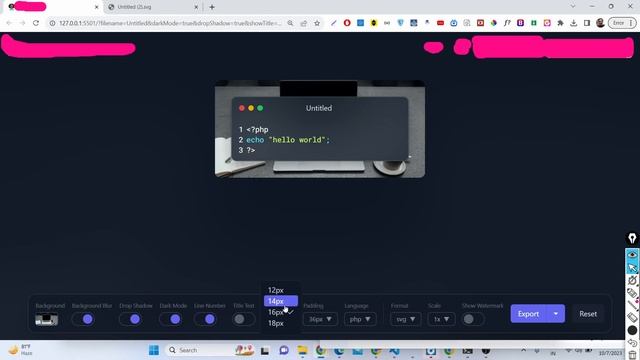The width and height of the screenshot is (640, 360).
Task: Toggle the browser side panel icon
Action: click(x=587, y=23)
